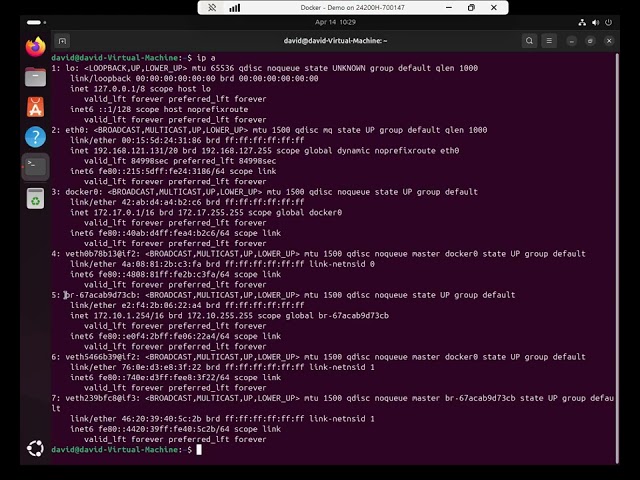Open the Trash icon in the dock
This screenshot has height=480, width=640.
pos(36,198)
